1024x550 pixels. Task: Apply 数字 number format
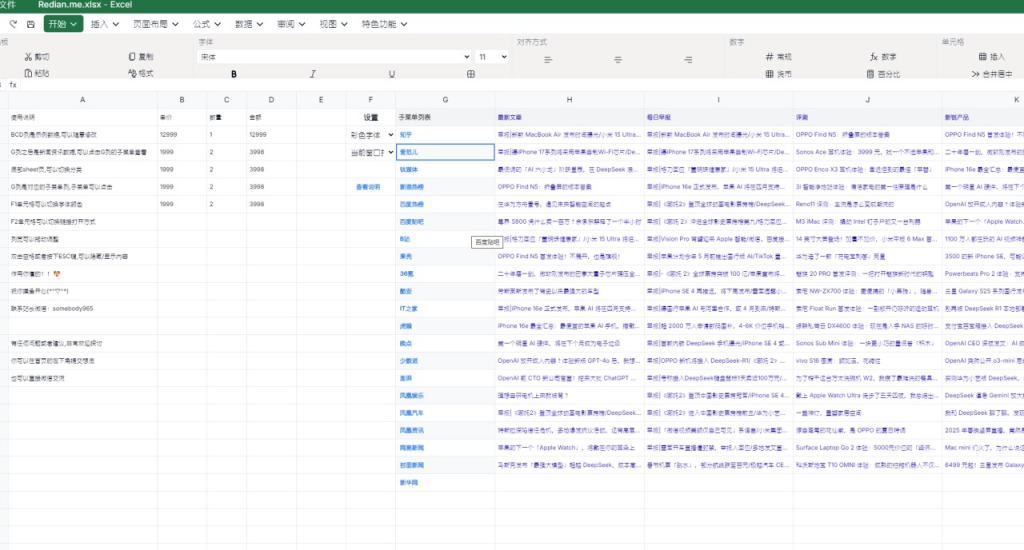883,57
